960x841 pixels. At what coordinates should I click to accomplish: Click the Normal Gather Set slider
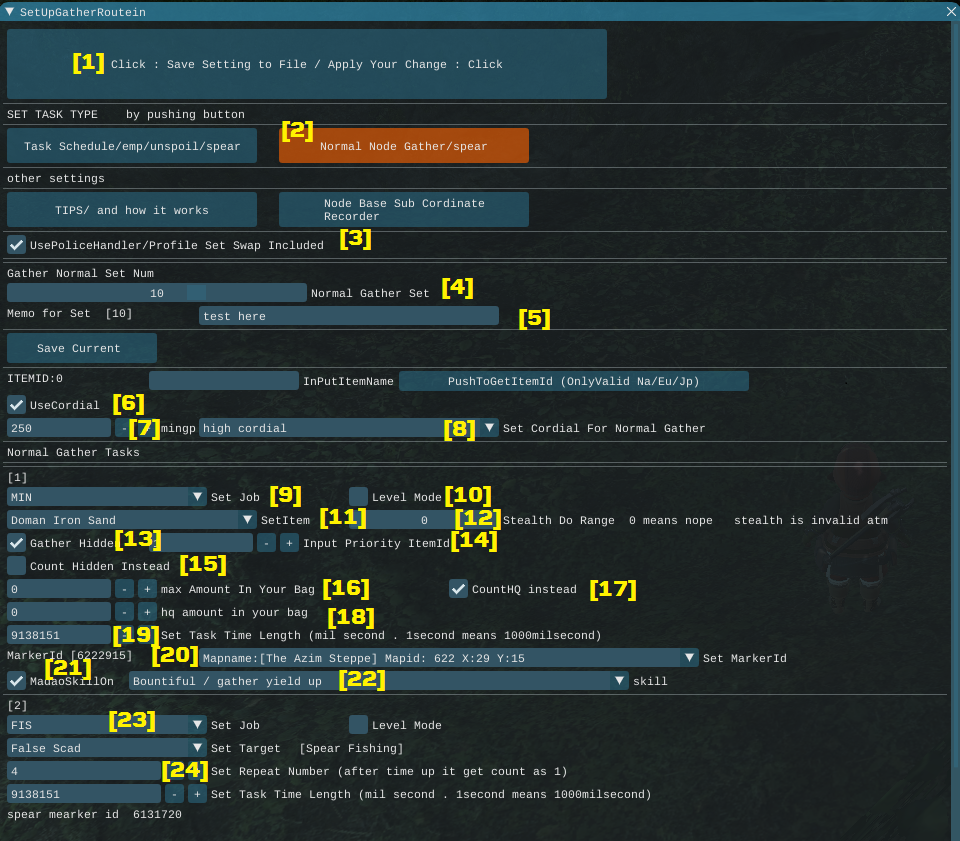point(157,293)
